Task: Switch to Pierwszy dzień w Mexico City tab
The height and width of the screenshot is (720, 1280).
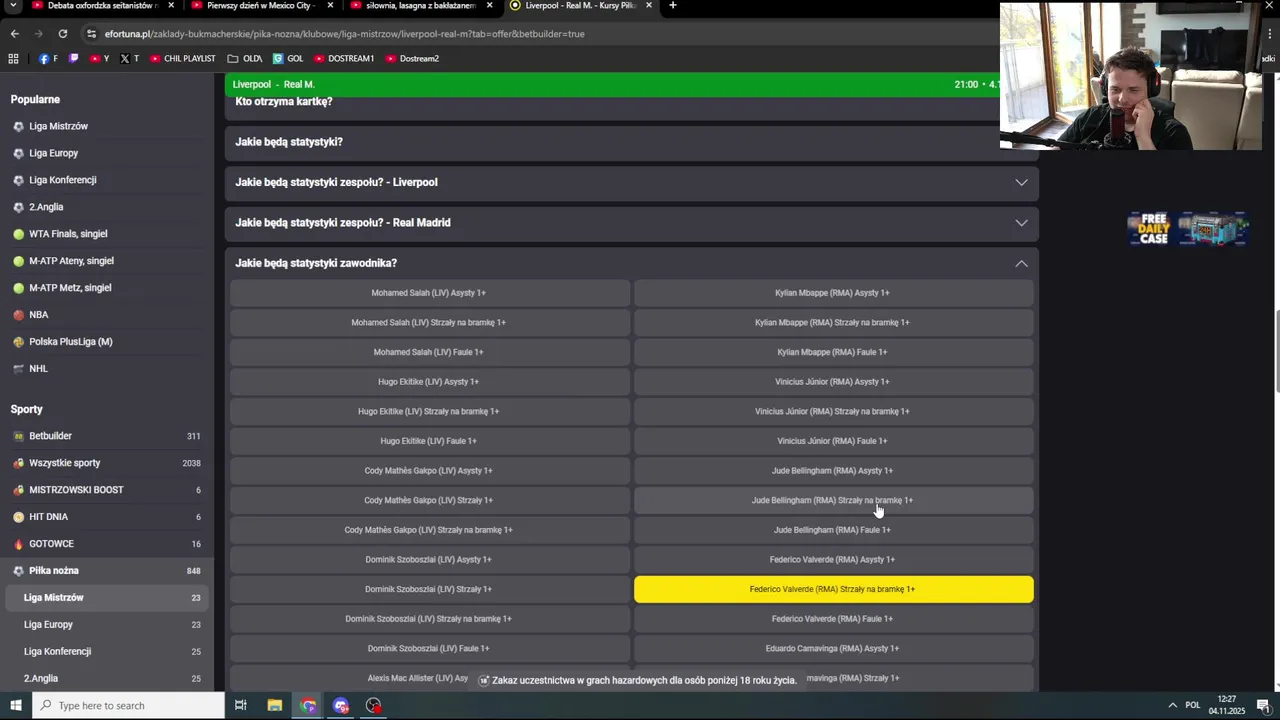Action: point(260,6)
